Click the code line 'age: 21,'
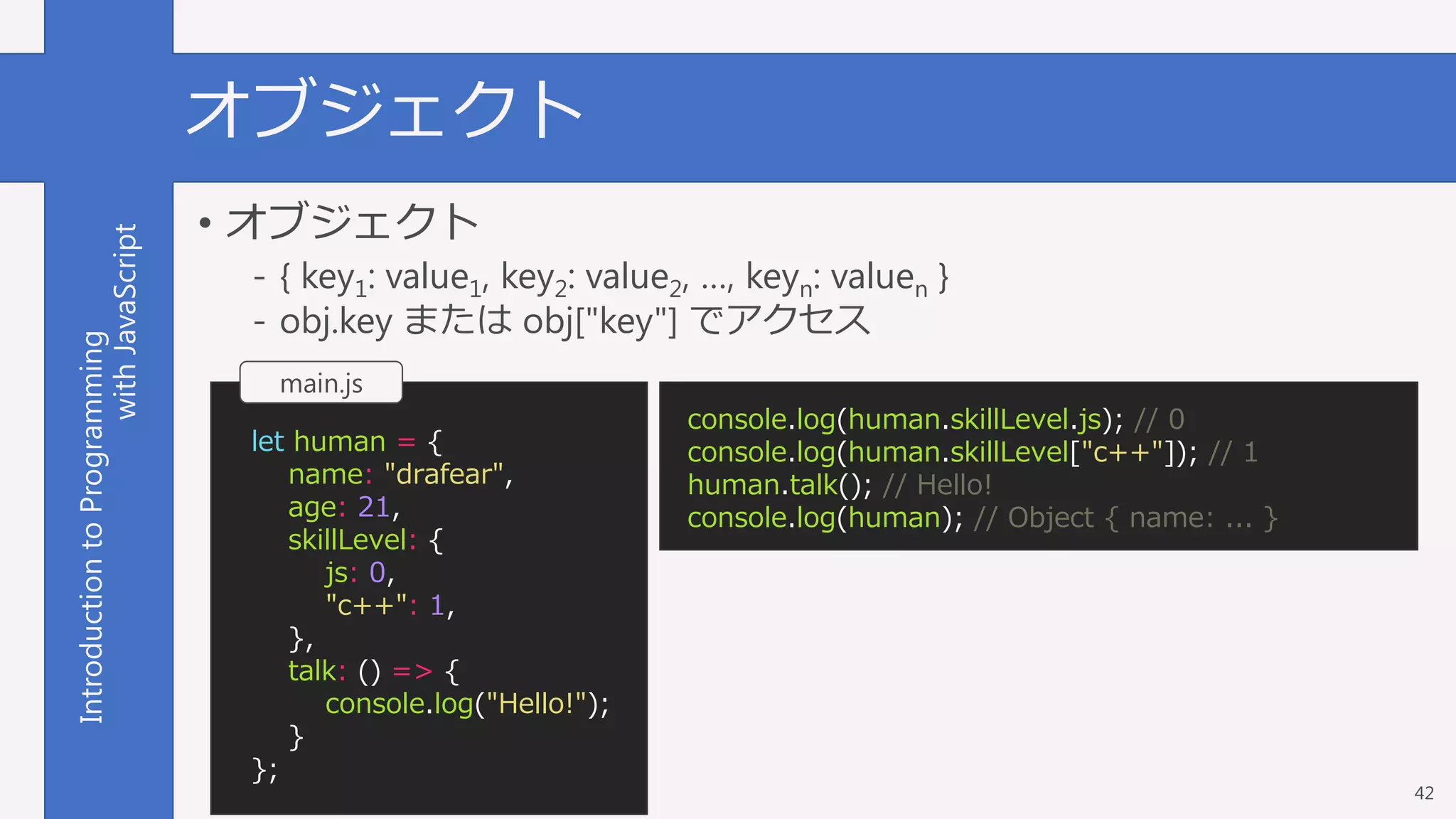This screenshot has height=819, width=1456. pyautogui.click(x=344, y=507)
